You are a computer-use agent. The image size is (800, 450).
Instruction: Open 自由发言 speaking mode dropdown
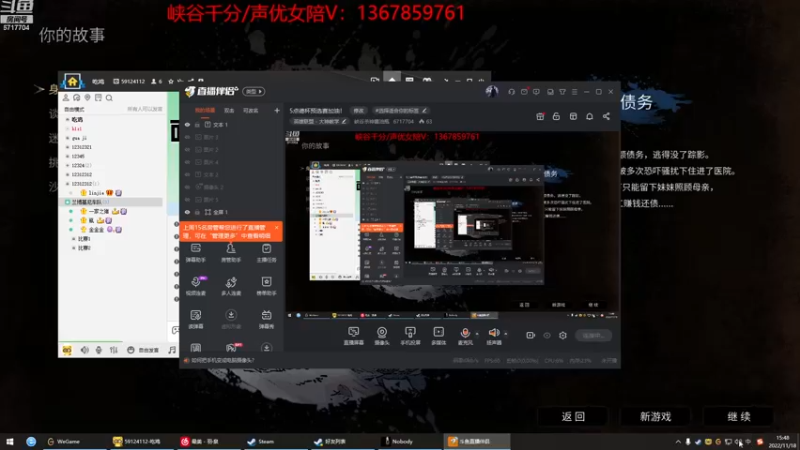[144, 350]
